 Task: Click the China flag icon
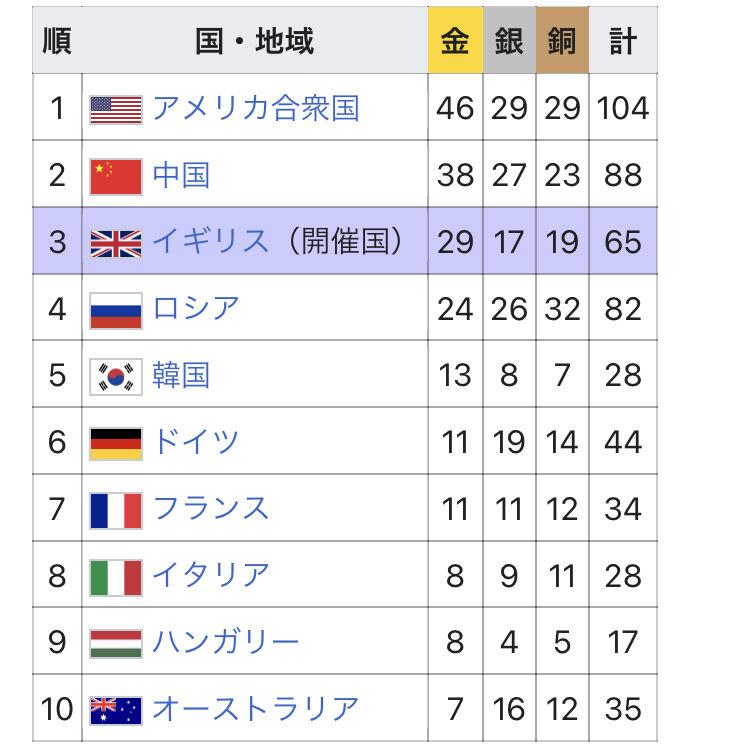[116, 176]
